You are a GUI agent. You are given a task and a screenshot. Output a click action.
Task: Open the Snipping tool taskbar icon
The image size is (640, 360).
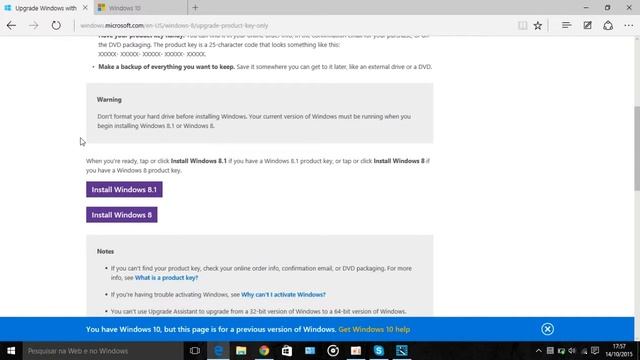pyautogui.click(x=402, y=351)
